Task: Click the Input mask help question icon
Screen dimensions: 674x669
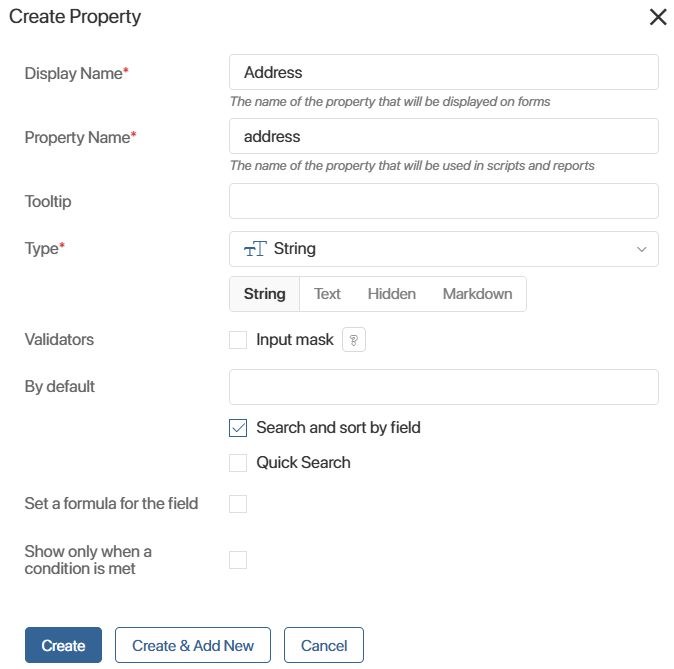Action: point(354,340)
